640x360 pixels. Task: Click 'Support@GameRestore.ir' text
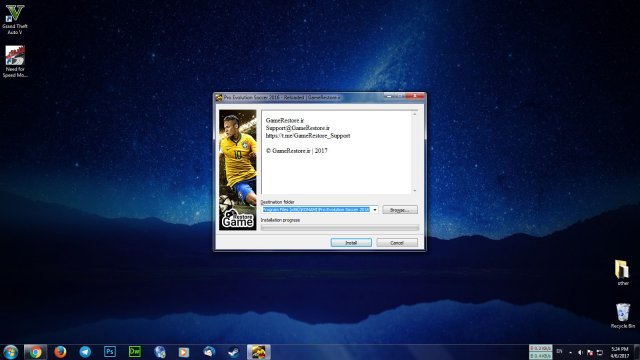click(x=298, y=128)
